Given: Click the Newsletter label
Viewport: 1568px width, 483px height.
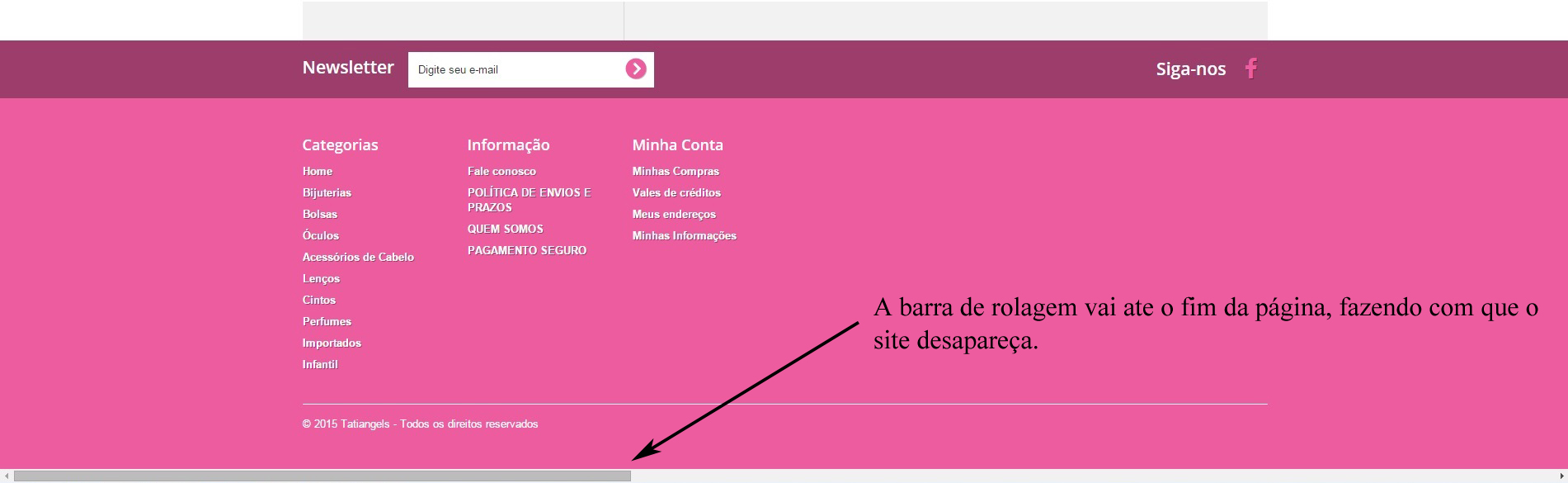Looking at the screenshot, I should point(348,68).
